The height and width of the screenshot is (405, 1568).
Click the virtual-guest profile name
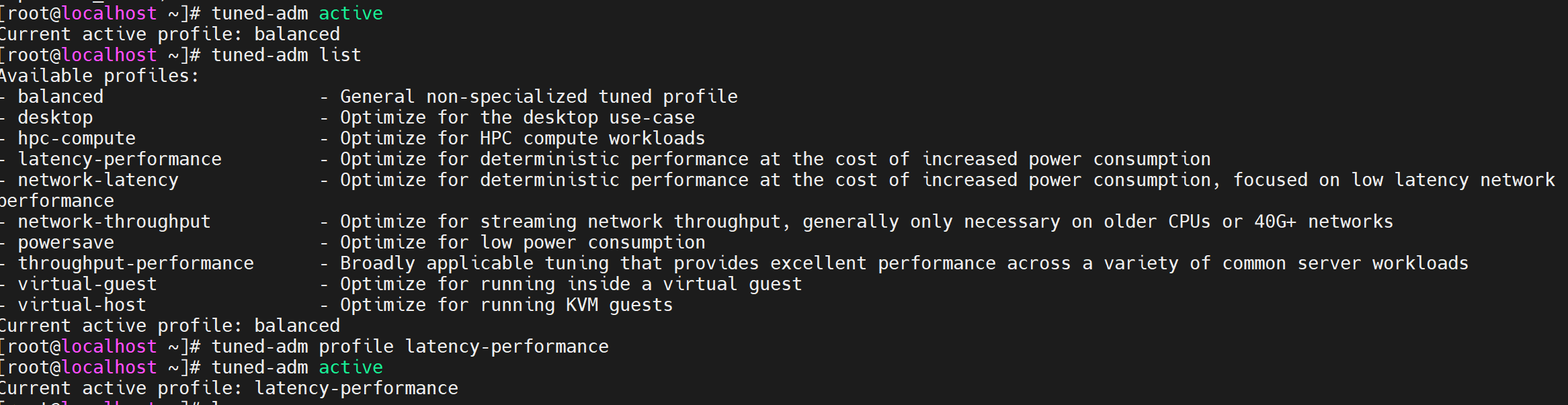(x=87, y=284)
